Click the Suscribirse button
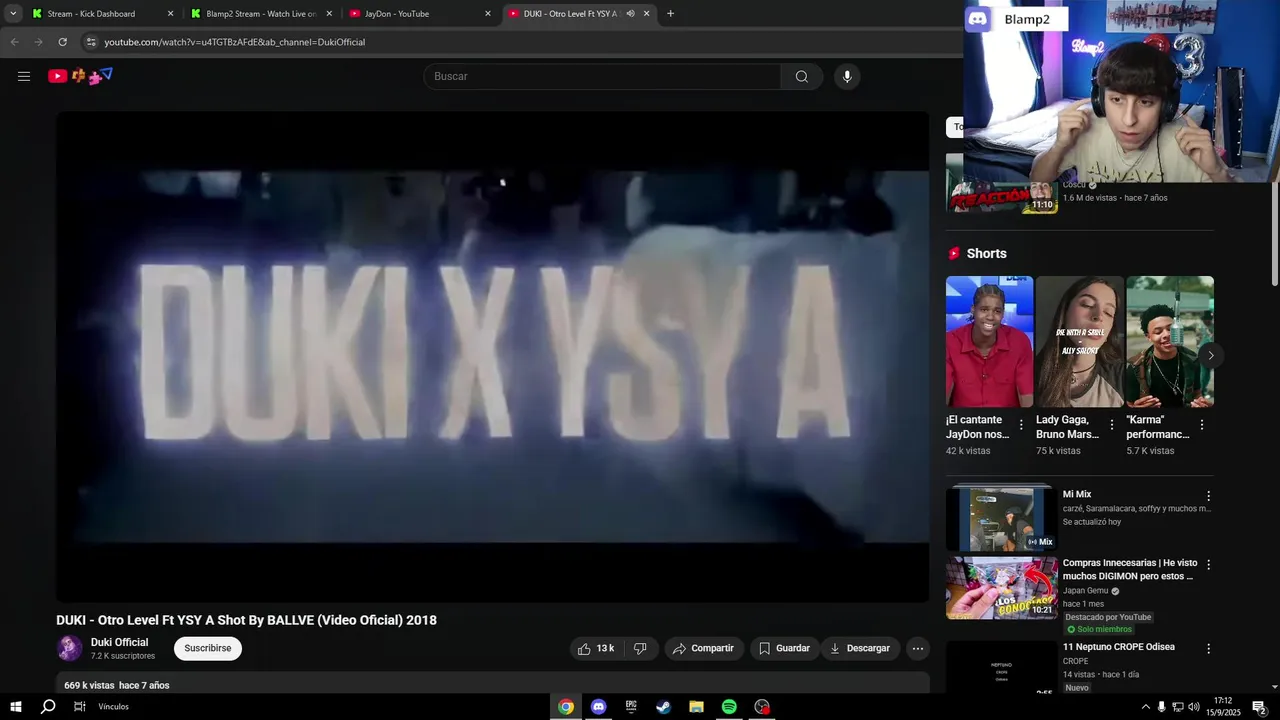 tap(208, 648)
